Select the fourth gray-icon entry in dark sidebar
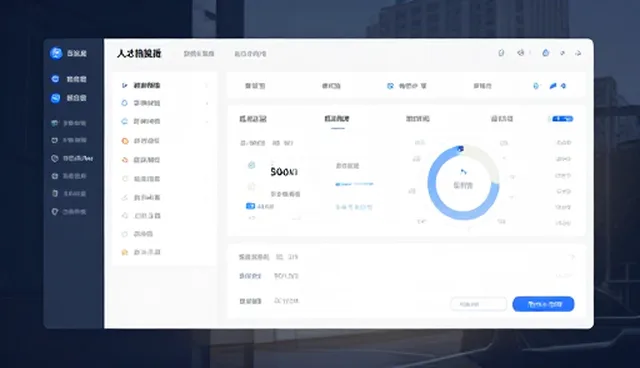Image resolution: width=640 pixels, height=368 pixels. pos(69,176)
